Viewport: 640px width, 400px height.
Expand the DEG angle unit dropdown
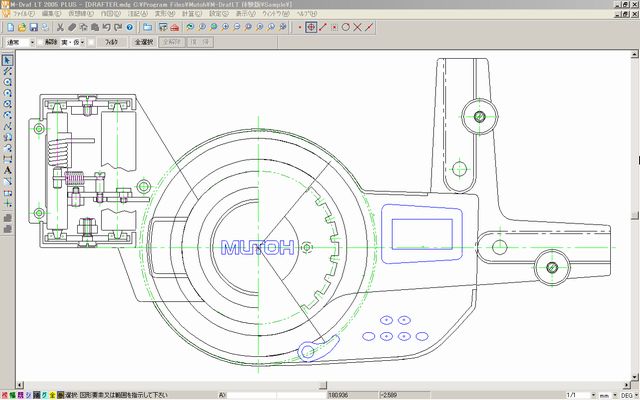coord(636,396)
